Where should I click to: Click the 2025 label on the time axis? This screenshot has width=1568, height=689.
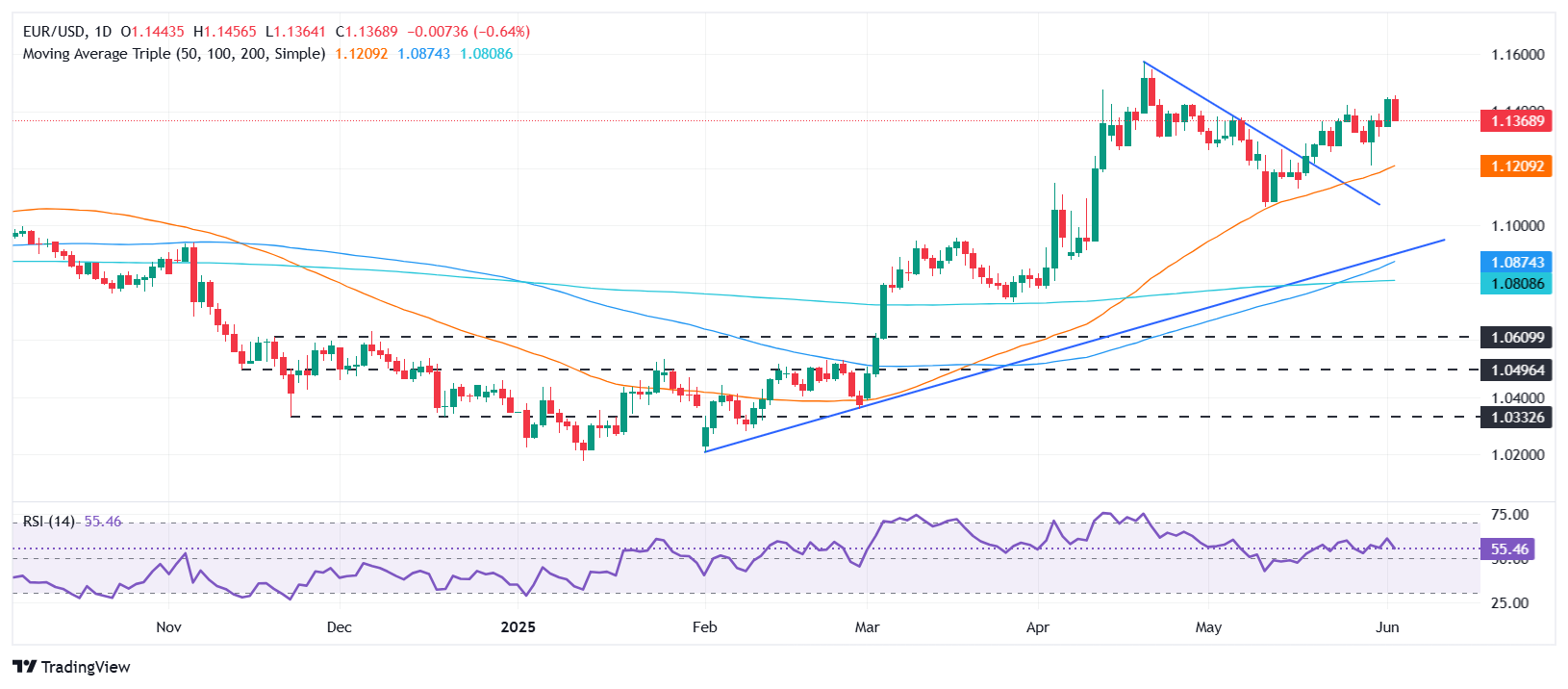point(518,627)
